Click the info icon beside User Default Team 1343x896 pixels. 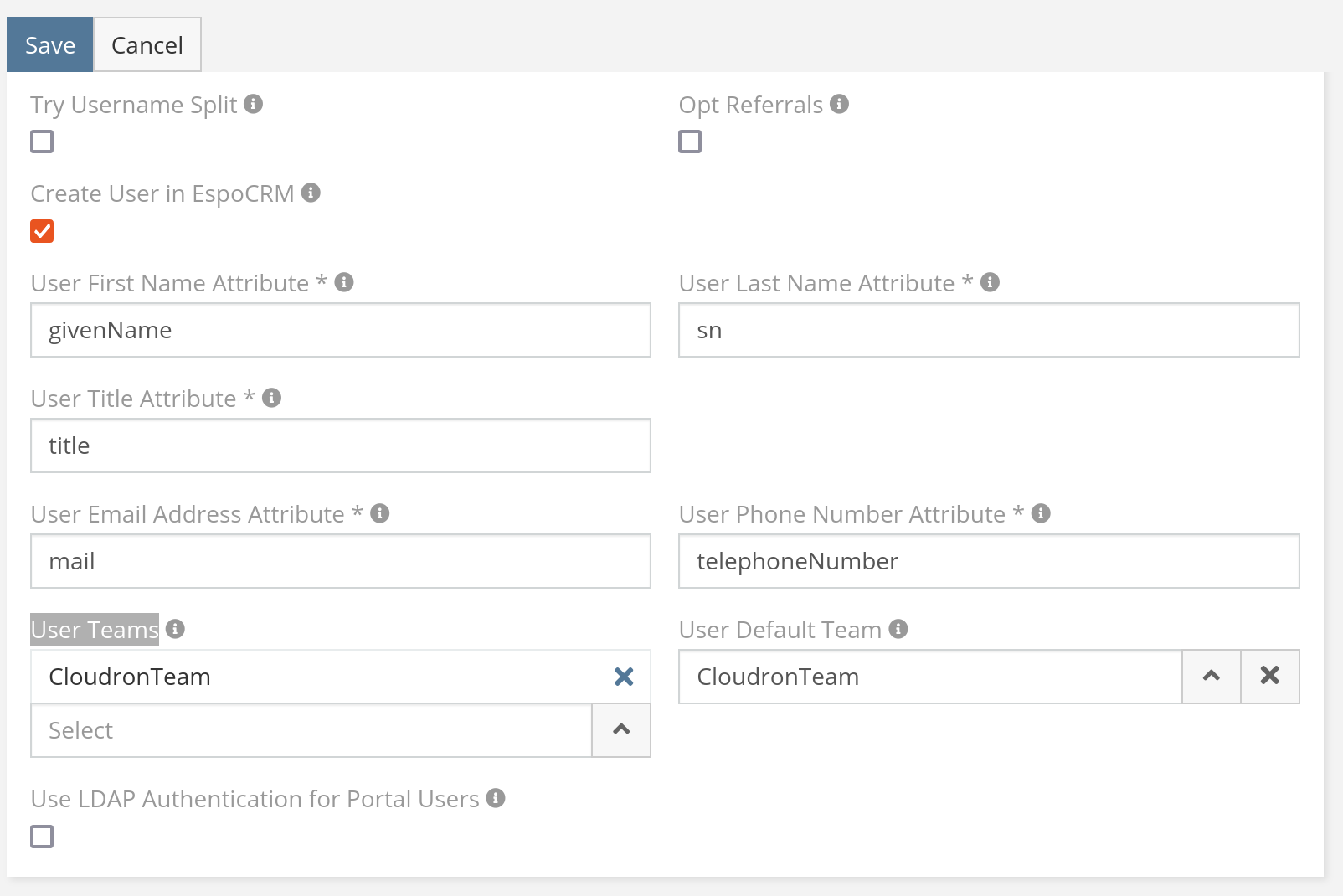click(898, 629)
